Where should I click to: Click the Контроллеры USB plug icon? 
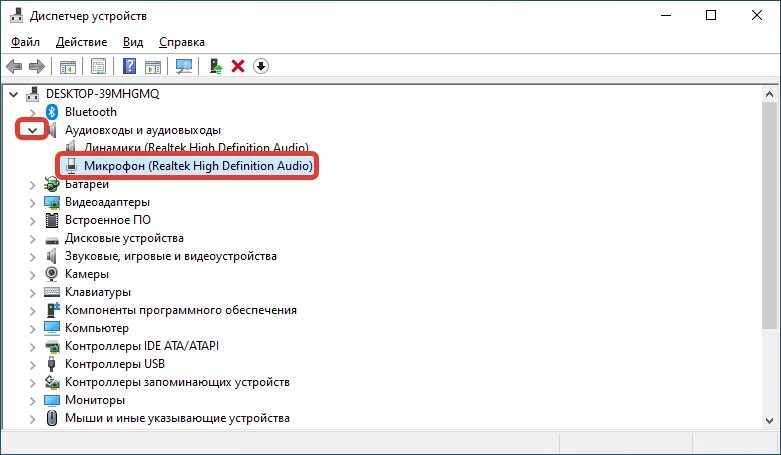[x=51, y=364]
